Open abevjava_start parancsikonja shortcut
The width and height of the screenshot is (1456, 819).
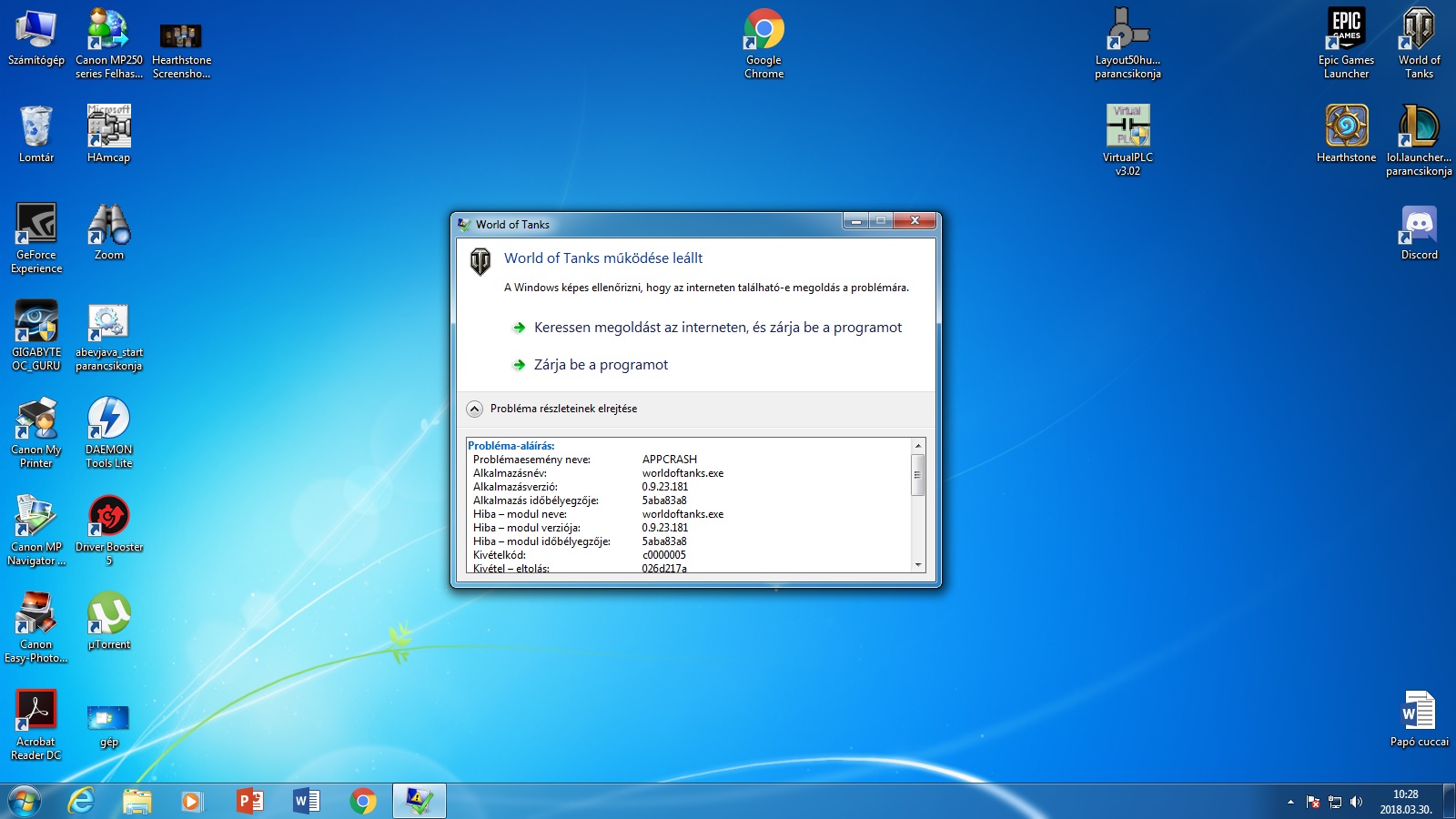pos(109,336)
